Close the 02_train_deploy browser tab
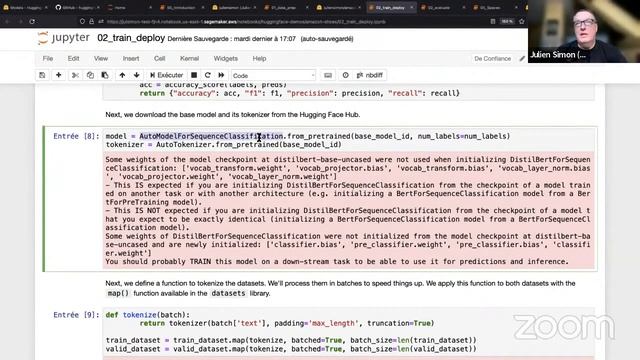This screenshot has height=360, width=640. [x=411, y=7]
